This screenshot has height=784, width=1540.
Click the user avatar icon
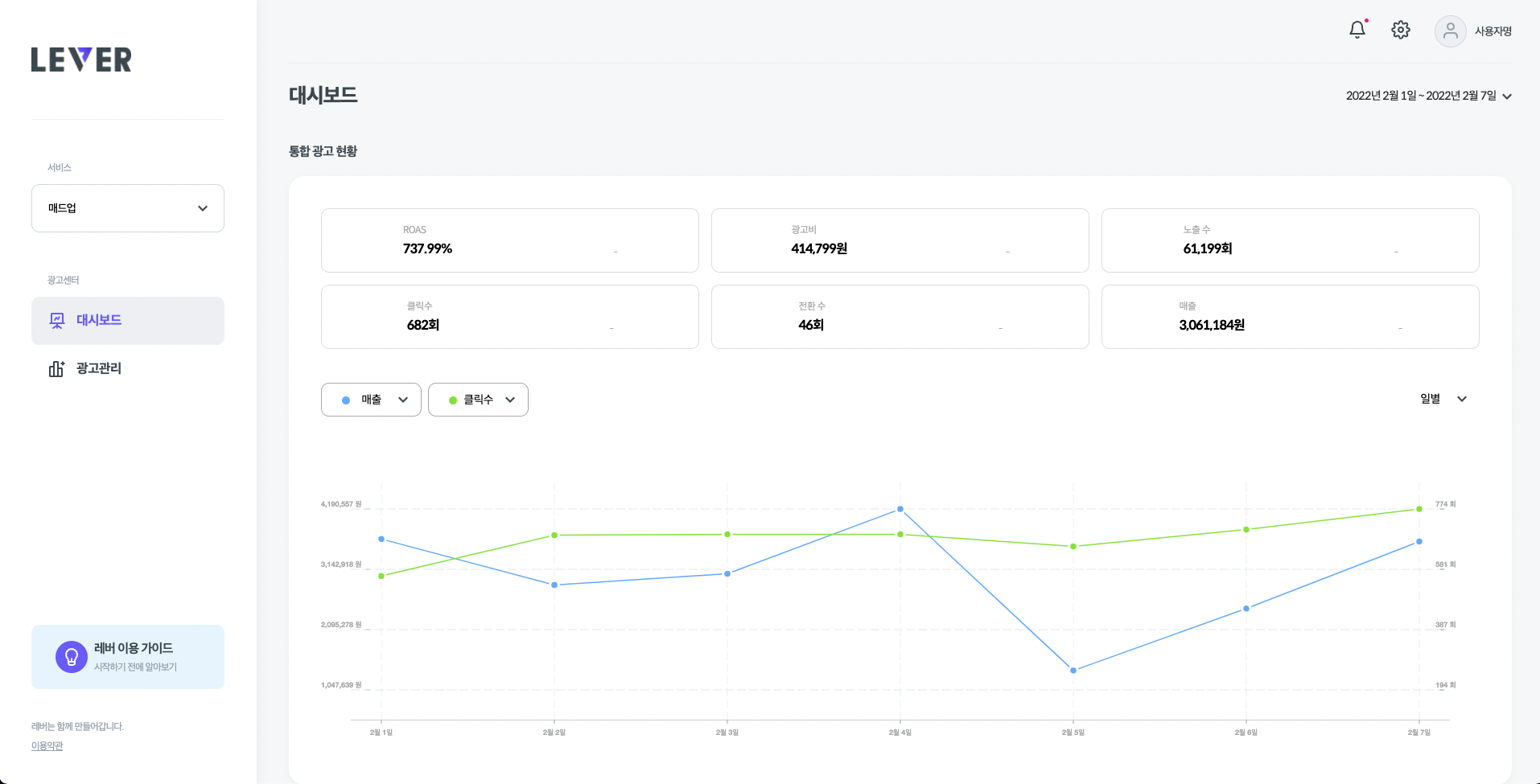click(1450, 31)
